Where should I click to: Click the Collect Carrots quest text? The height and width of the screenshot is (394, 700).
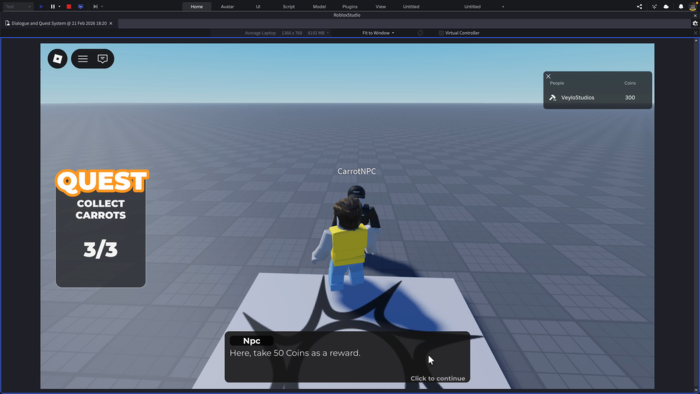(100, 209)
